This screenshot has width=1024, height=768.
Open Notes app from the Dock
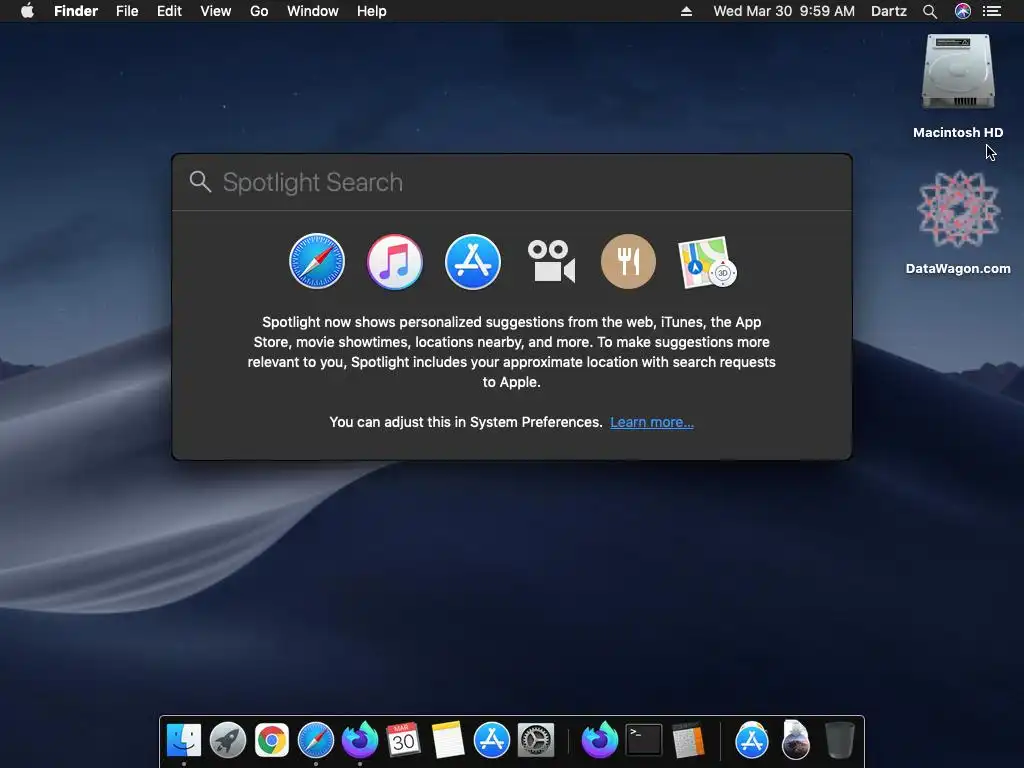447,740
